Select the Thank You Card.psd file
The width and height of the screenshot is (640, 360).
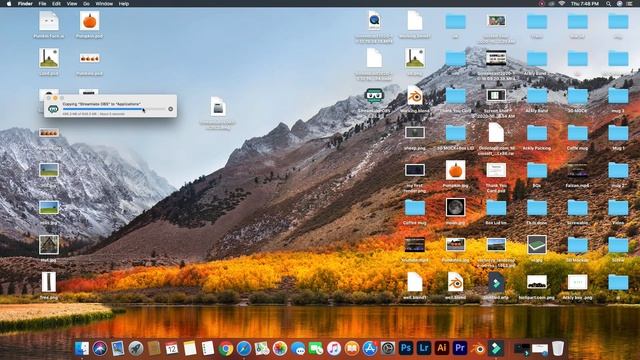click(x=496, y=170)
